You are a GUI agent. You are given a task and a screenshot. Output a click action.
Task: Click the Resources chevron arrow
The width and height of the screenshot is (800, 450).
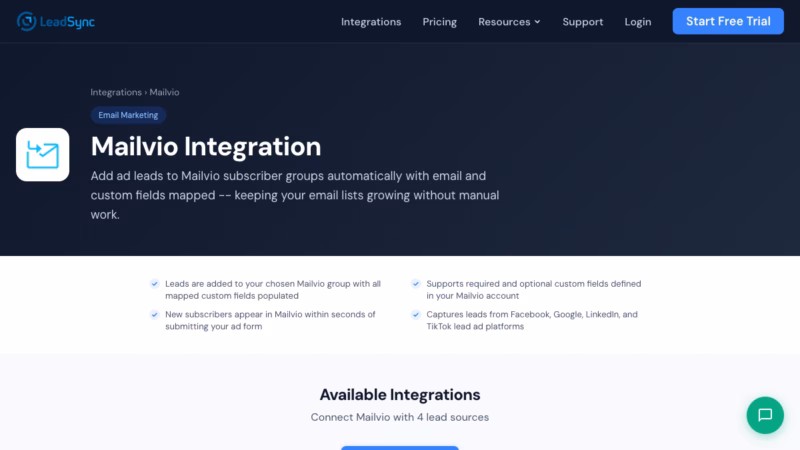click(x=537, y=22)
